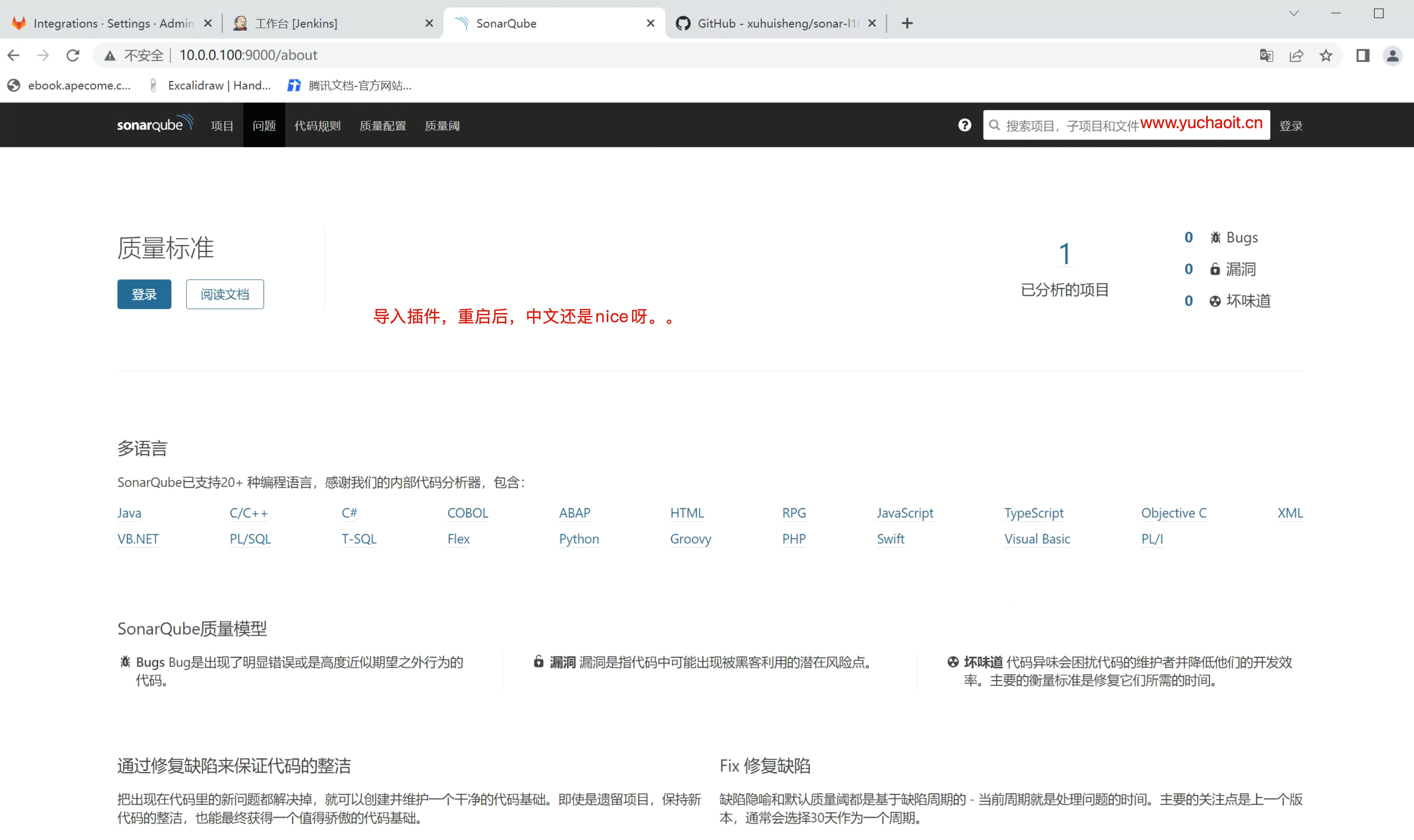Click the SonarQube logo in navbar
This screenshot has height=840, width=1414.
[x=154, y=124]
